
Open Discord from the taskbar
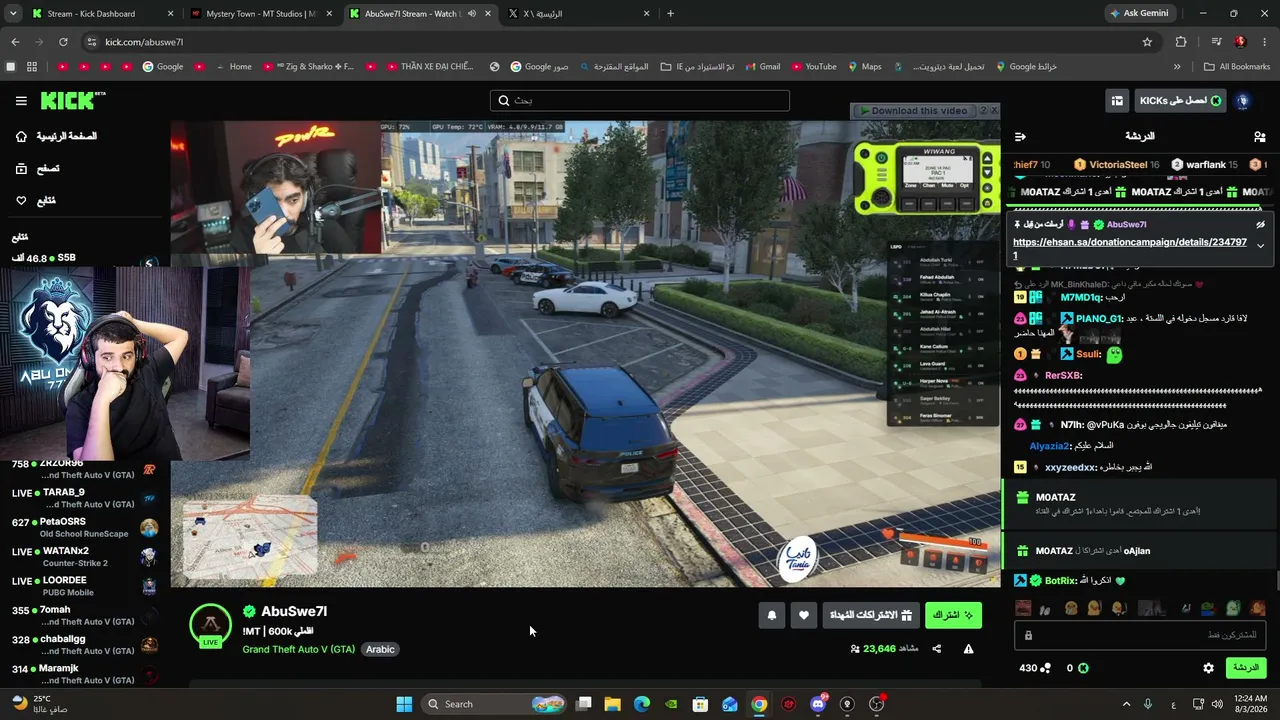(818, 704)
